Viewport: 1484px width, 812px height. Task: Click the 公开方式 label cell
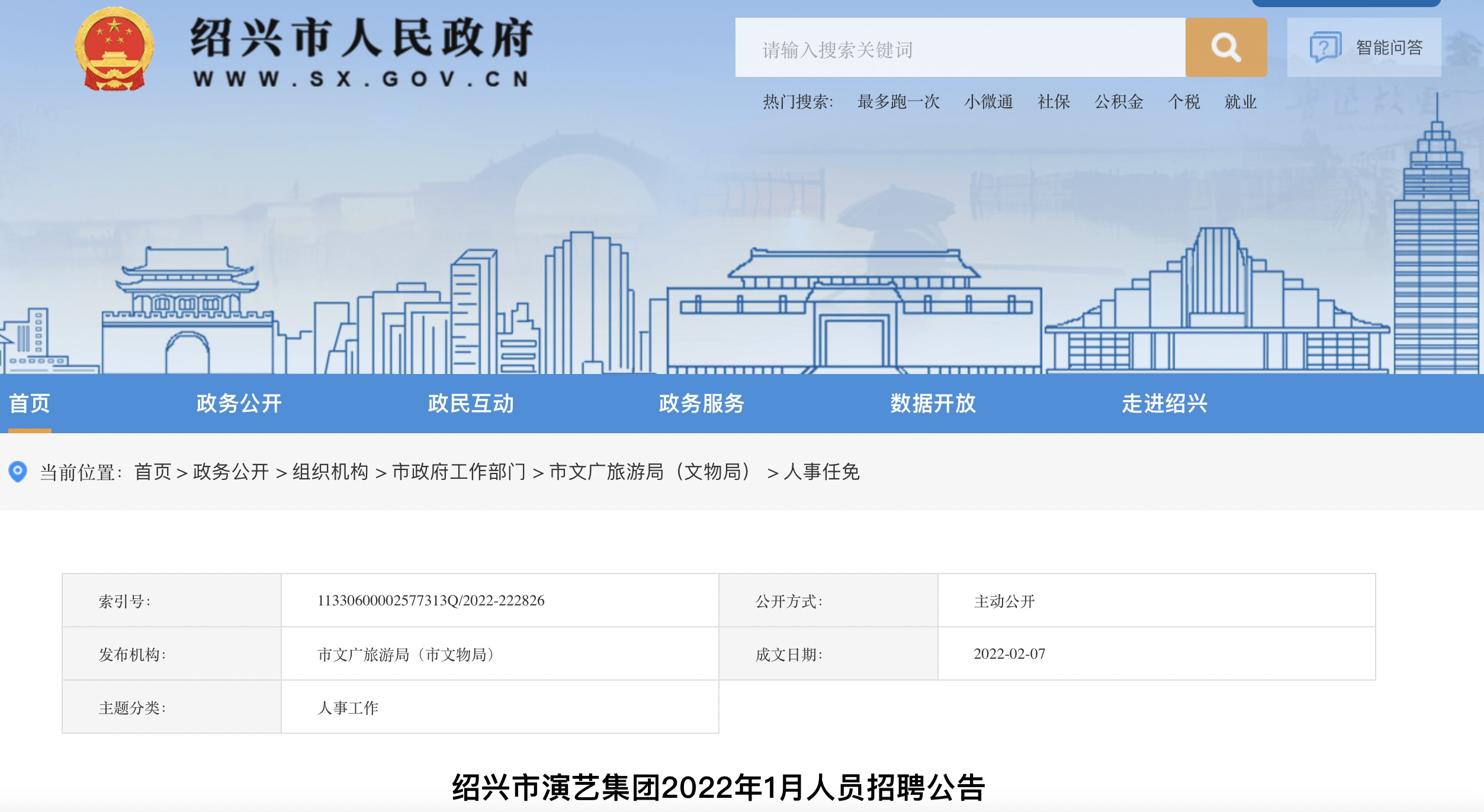pyautogui.click(x=828, y=601)
